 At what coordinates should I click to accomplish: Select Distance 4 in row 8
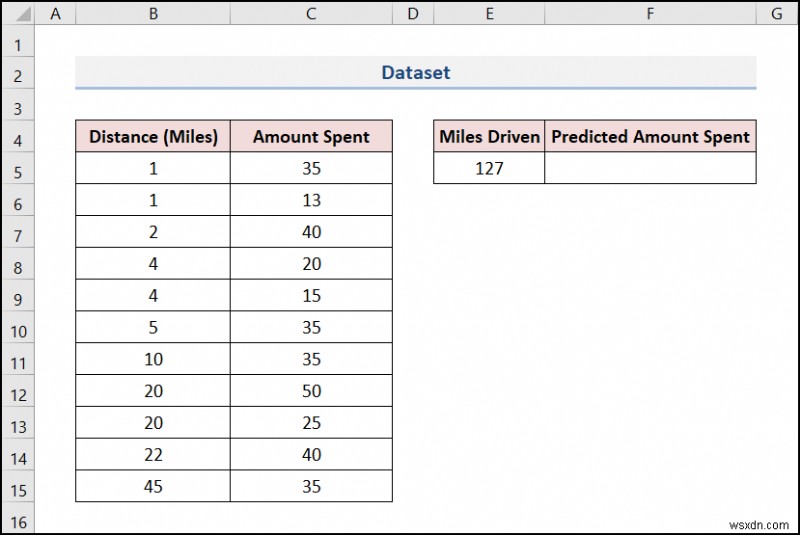pyautogui.click(x=153, y=264)
